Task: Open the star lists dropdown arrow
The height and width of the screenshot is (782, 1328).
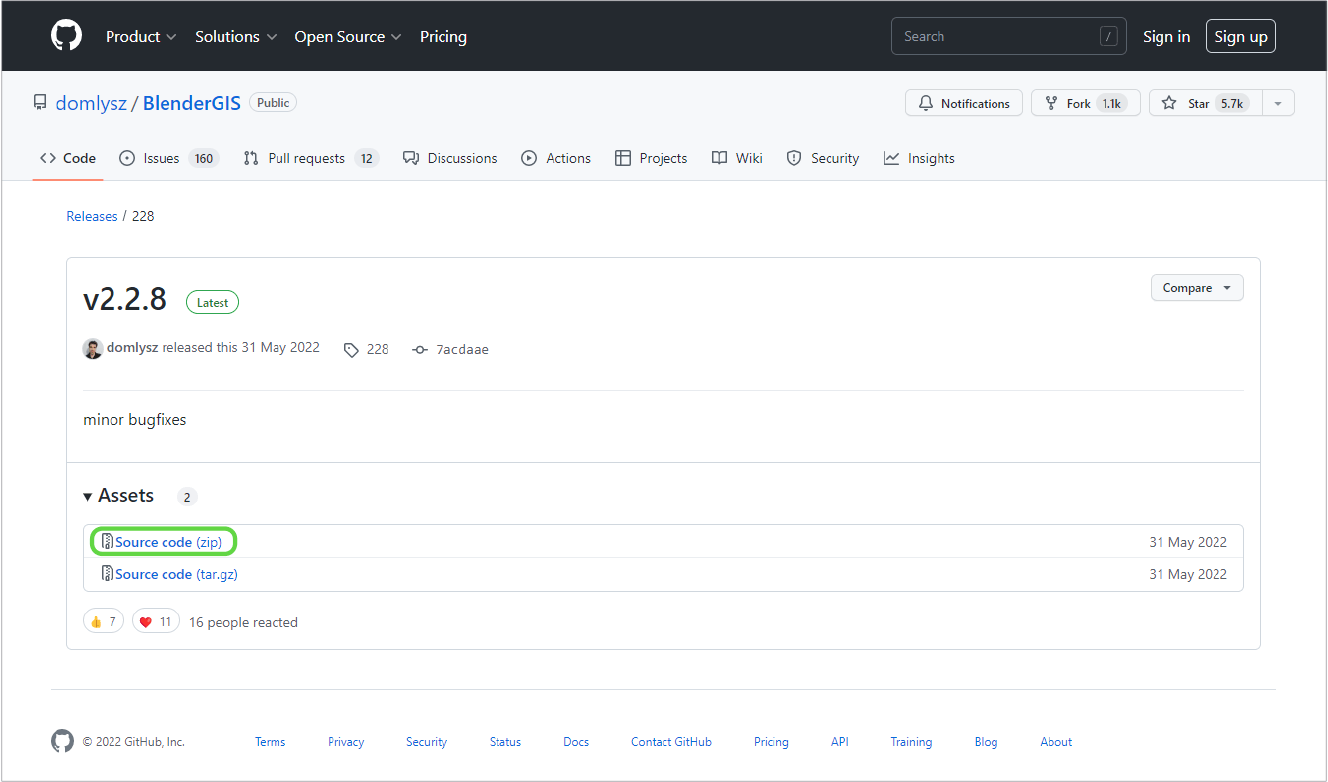Action: tap(1278, 103)
